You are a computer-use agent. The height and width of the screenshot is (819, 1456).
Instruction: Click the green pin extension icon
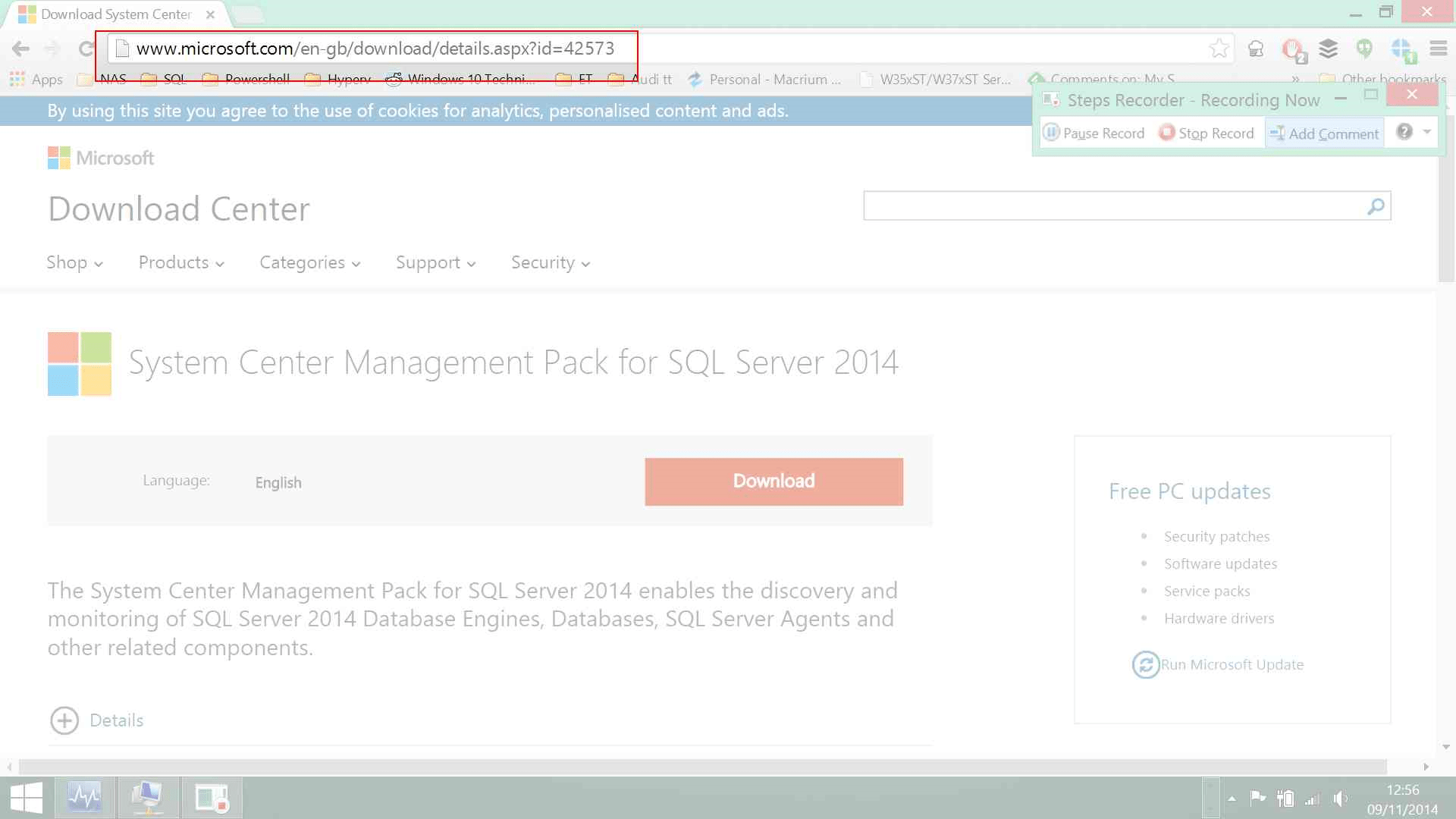point(1364,49)
